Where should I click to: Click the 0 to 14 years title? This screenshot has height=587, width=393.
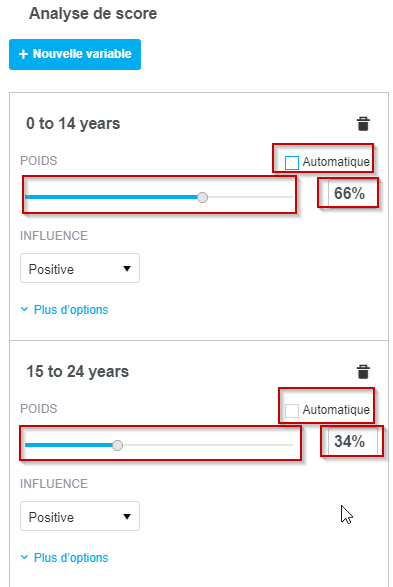click(x=73, y=124)
